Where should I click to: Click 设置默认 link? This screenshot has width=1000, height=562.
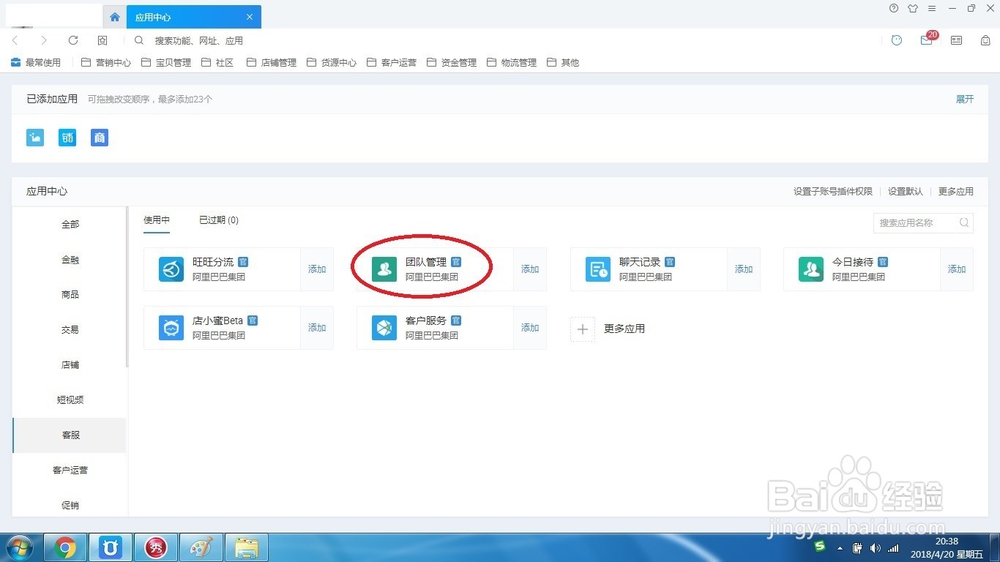click(x=905, y=191)
